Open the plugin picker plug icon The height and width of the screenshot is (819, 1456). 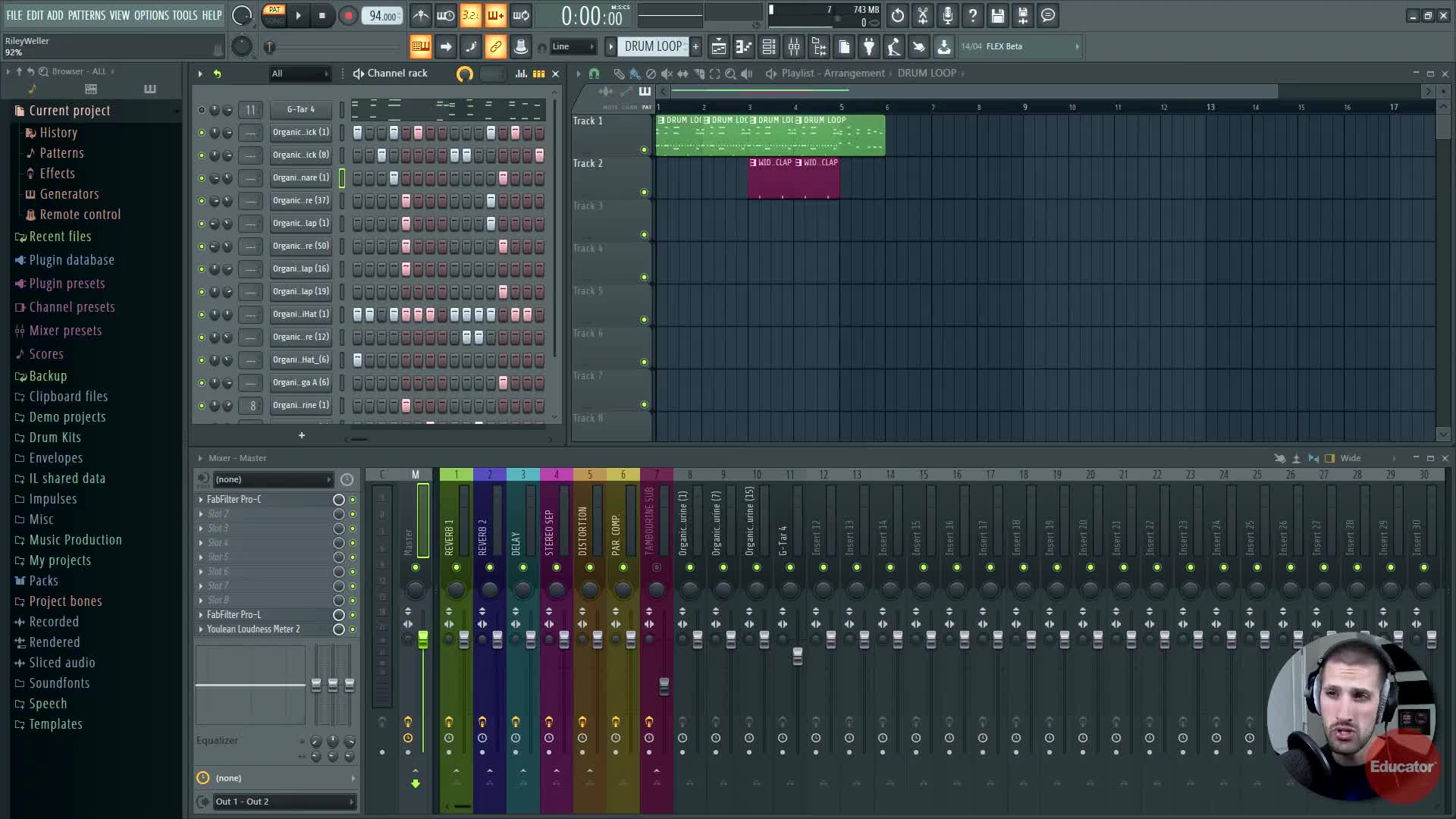tap(869, 47)
